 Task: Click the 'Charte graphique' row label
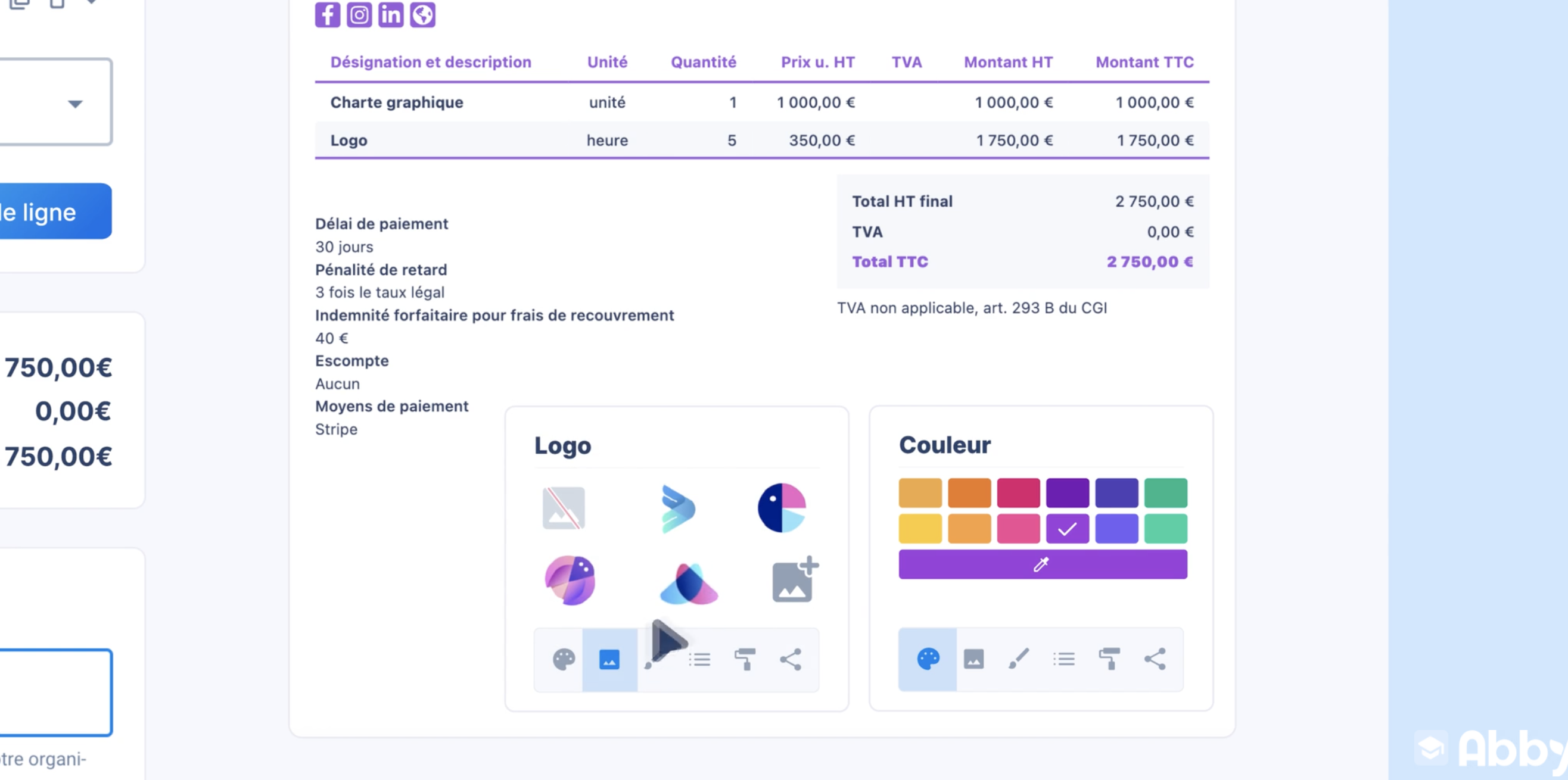tap(397, 102)
